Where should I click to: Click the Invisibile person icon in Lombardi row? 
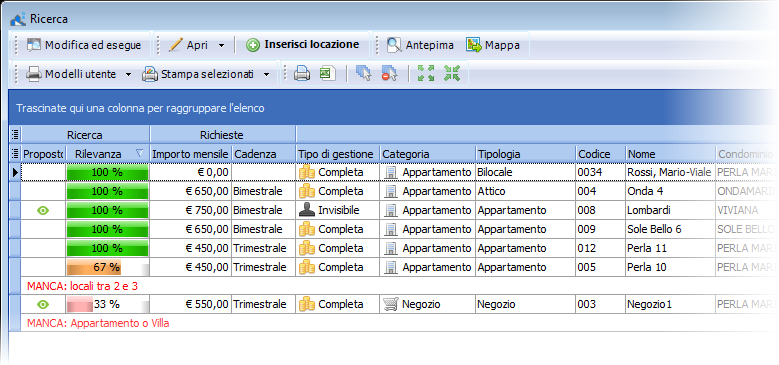307,210
